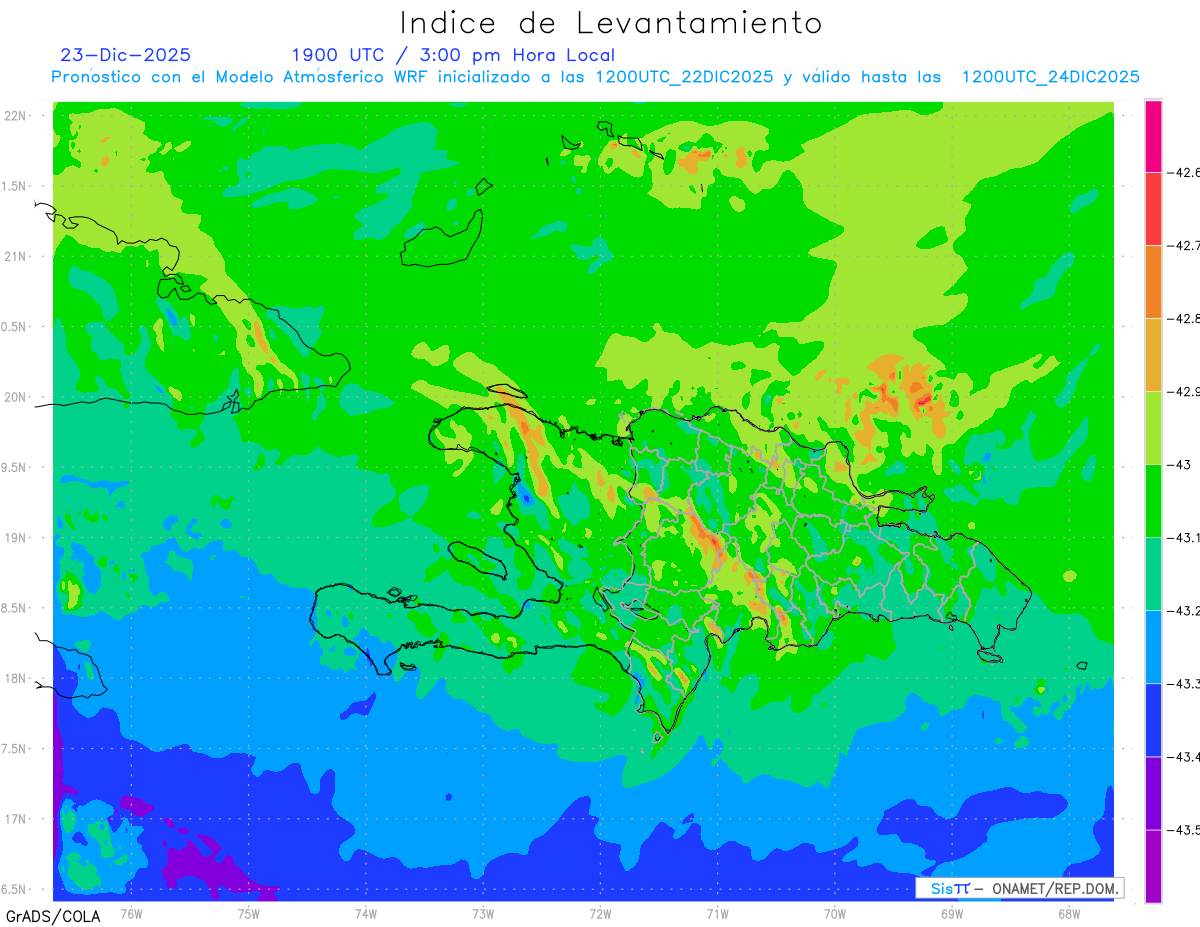Click the '21N' latitude label
The height and width of the screenshot is (927, 1200).
pyautogui.click(x=17, y=256)
